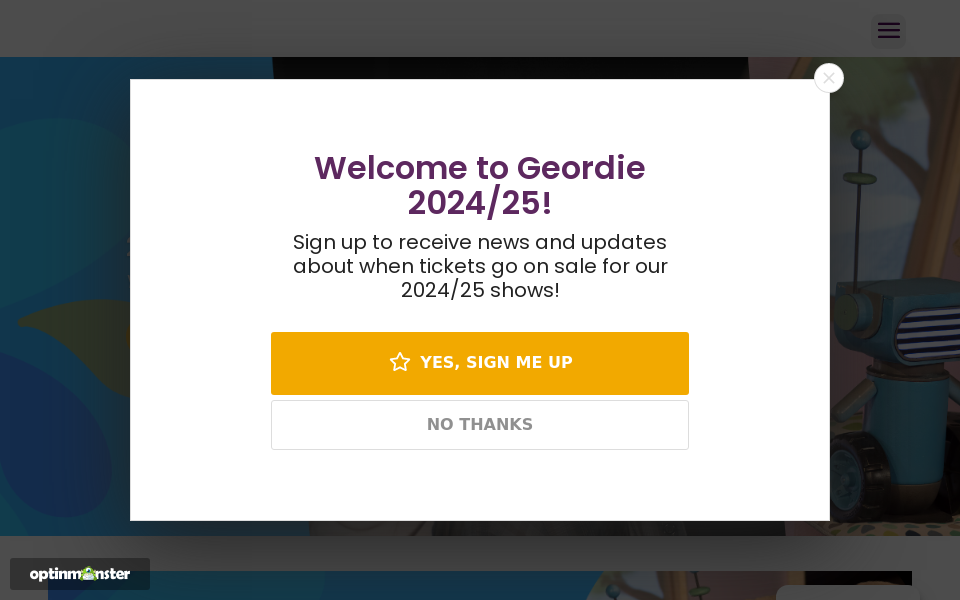Click the Welcome to Geordie 2024/25 heading
960x600 pixels.
pos(480,185)
